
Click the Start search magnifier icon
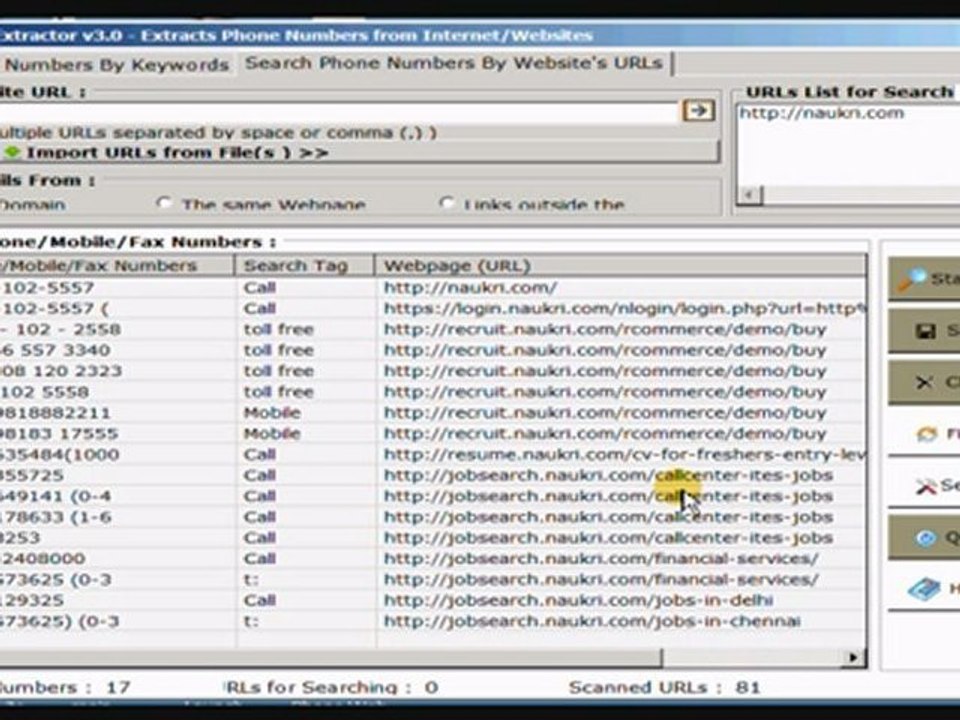[x=913, y=279]
